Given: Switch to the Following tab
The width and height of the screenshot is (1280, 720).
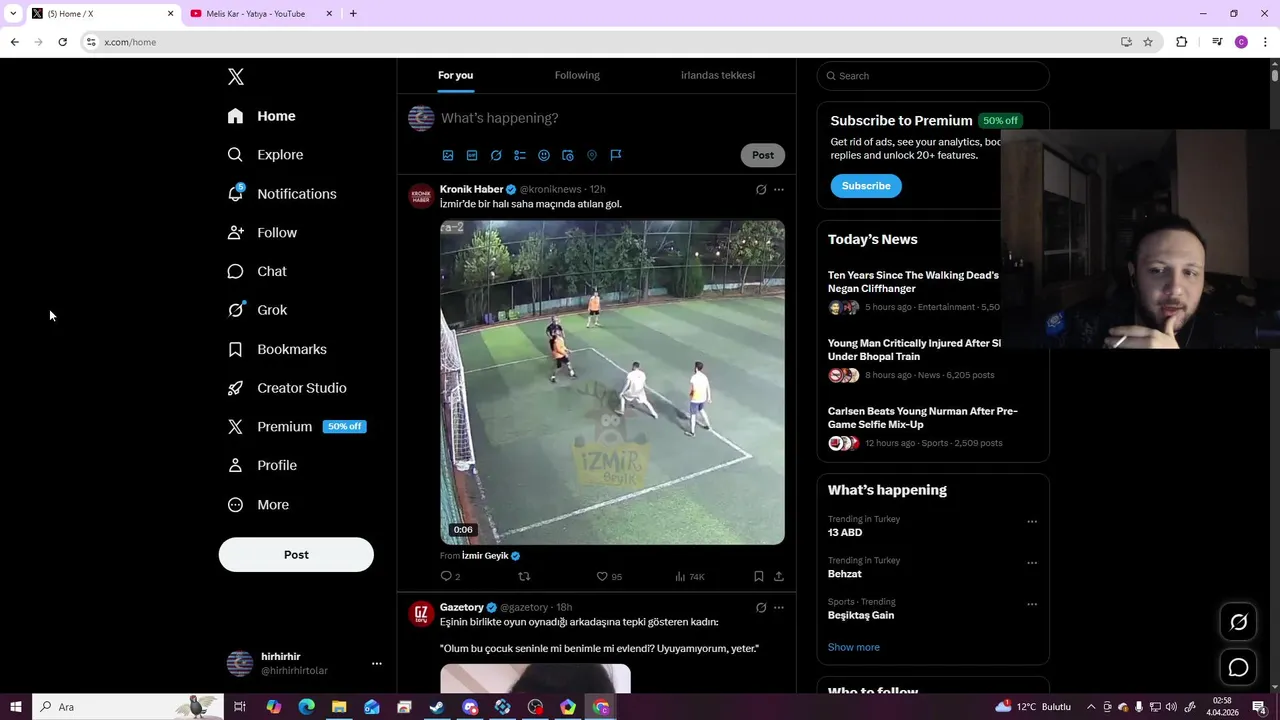Looking at the screenshot, I should point(577,75).
